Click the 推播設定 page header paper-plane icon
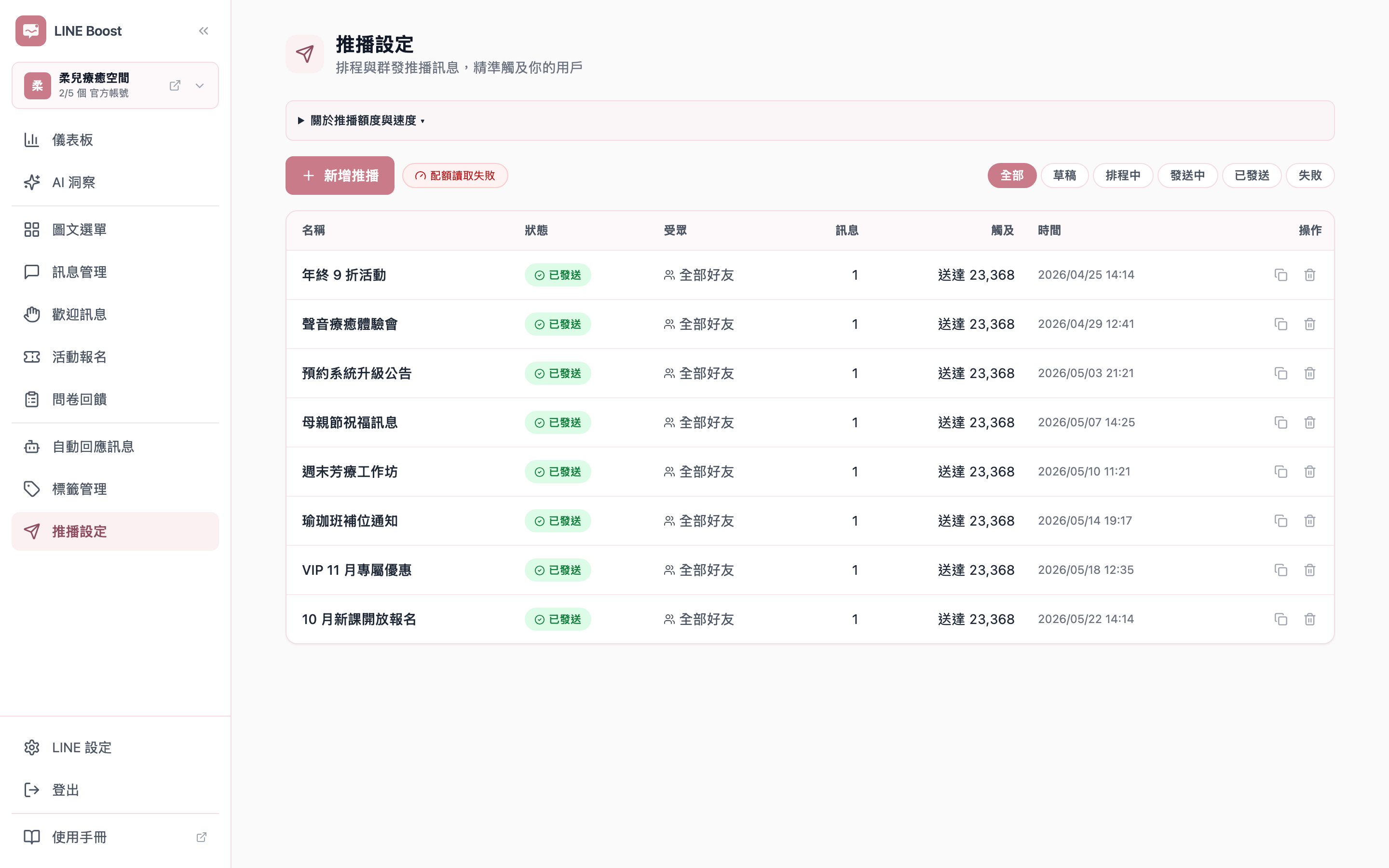This screenshot has height=868, width=1389. coord(305,54)
